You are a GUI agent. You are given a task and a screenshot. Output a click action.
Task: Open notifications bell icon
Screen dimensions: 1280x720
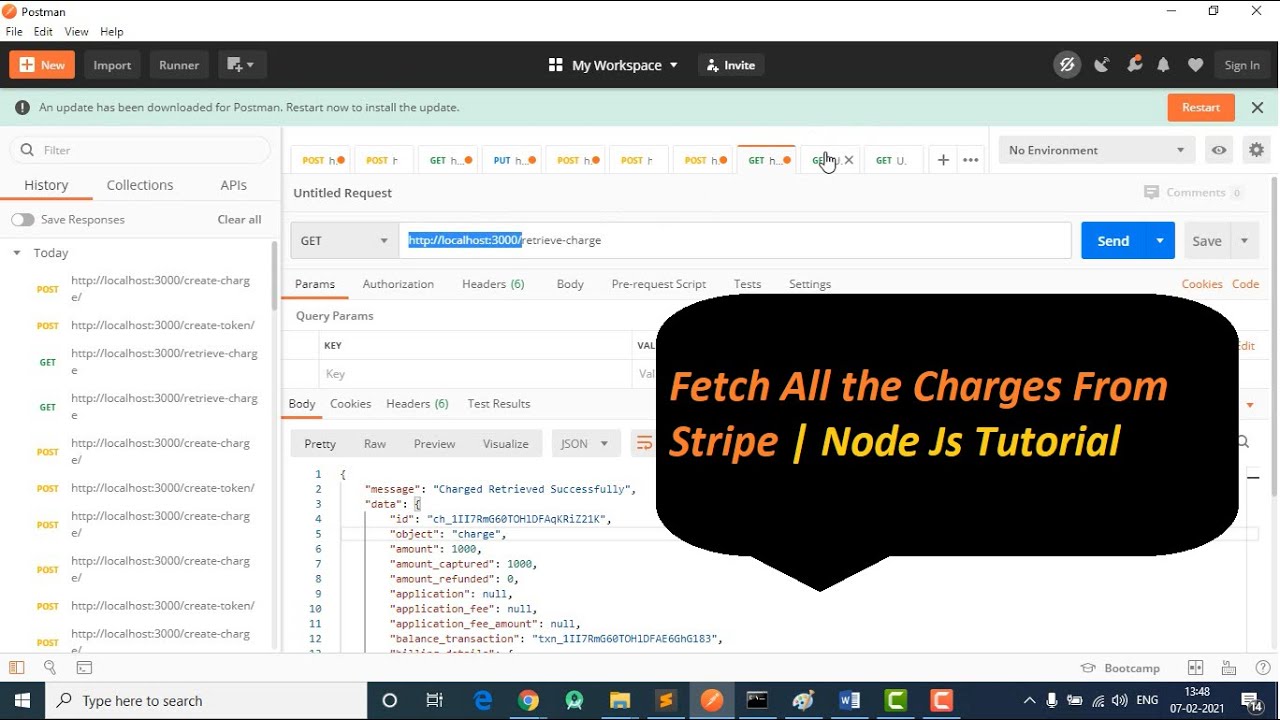pyautogui.click(x=1163, y=65)
